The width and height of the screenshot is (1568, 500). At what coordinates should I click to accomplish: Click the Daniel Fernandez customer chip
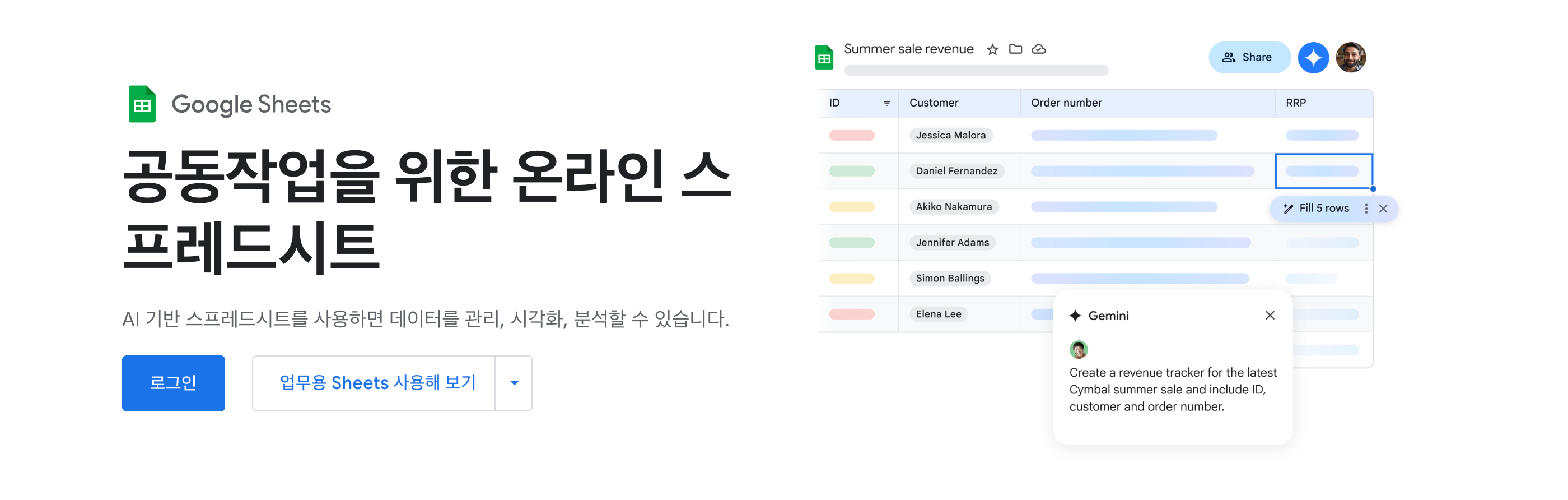[956, 171]
